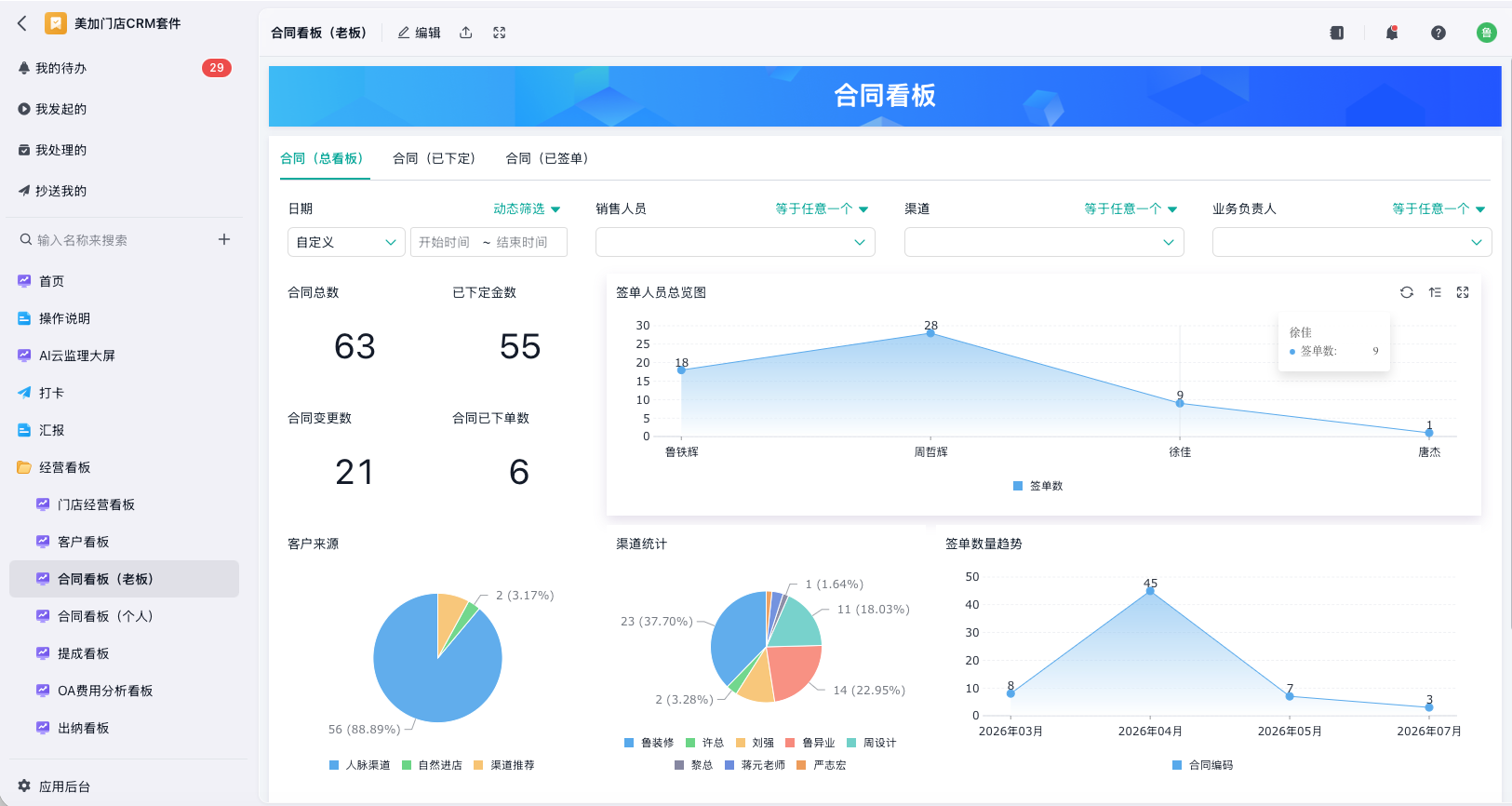
Task: Open 门店经营看板 in the sidebar
Action: point(125,504)
